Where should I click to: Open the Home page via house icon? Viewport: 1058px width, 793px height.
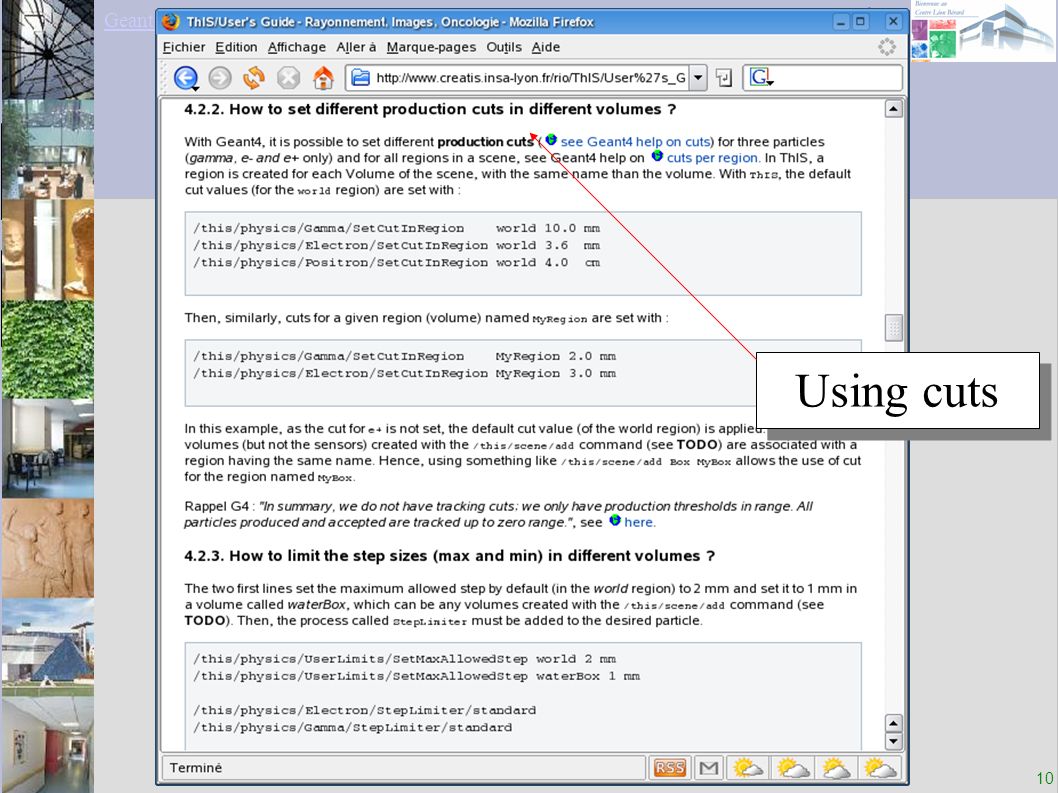(323, 78)
